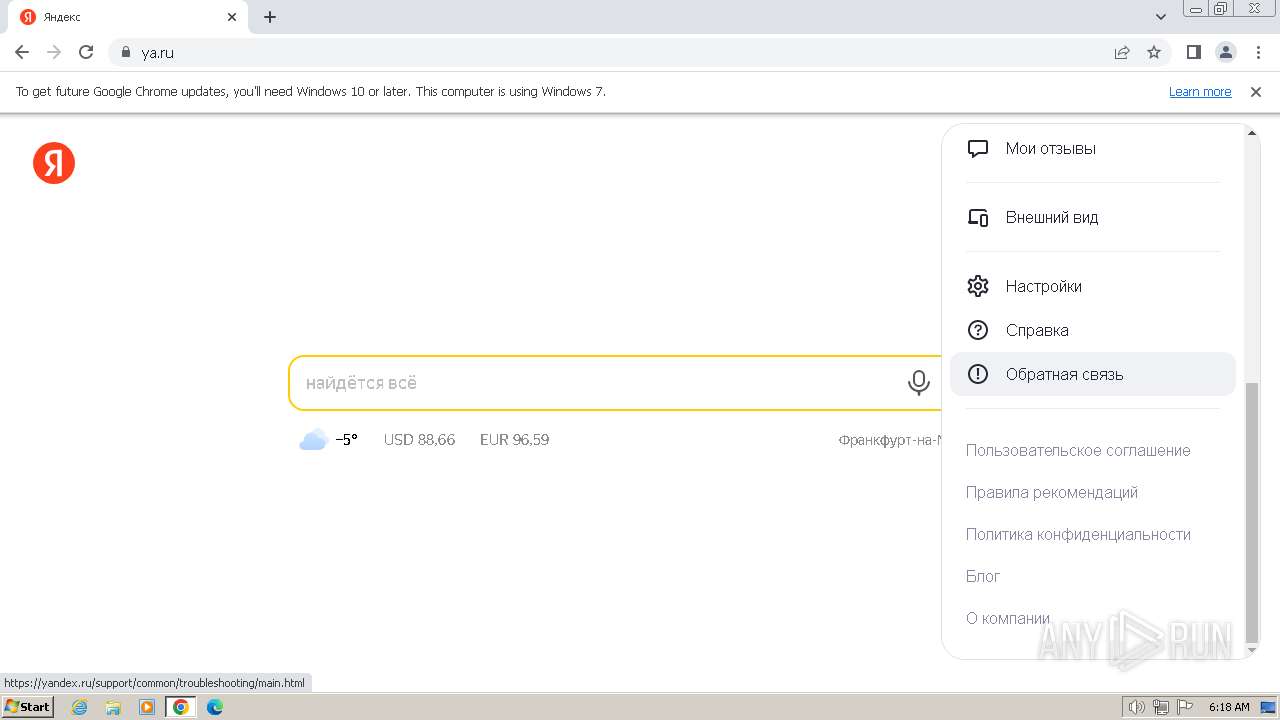This screenshot has width=1280, height=720.
Task: Click the 6:18 AM system clock
Action: click(x=1229, y=707)
